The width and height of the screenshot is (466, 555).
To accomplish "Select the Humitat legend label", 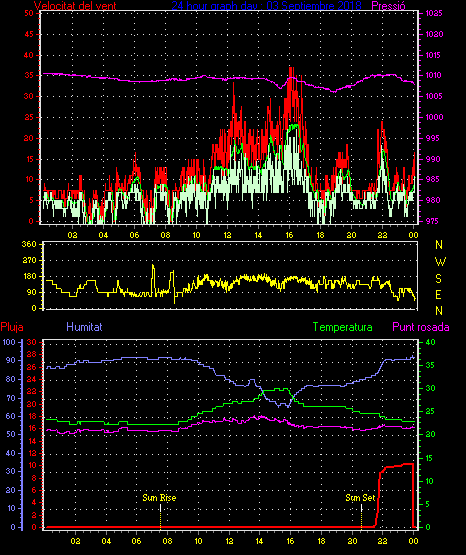I will tap(84, 327).
